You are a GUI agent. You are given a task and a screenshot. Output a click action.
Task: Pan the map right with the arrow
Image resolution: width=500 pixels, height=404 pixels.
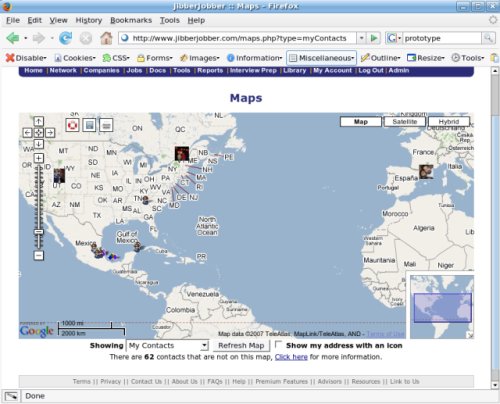[50, 133]
